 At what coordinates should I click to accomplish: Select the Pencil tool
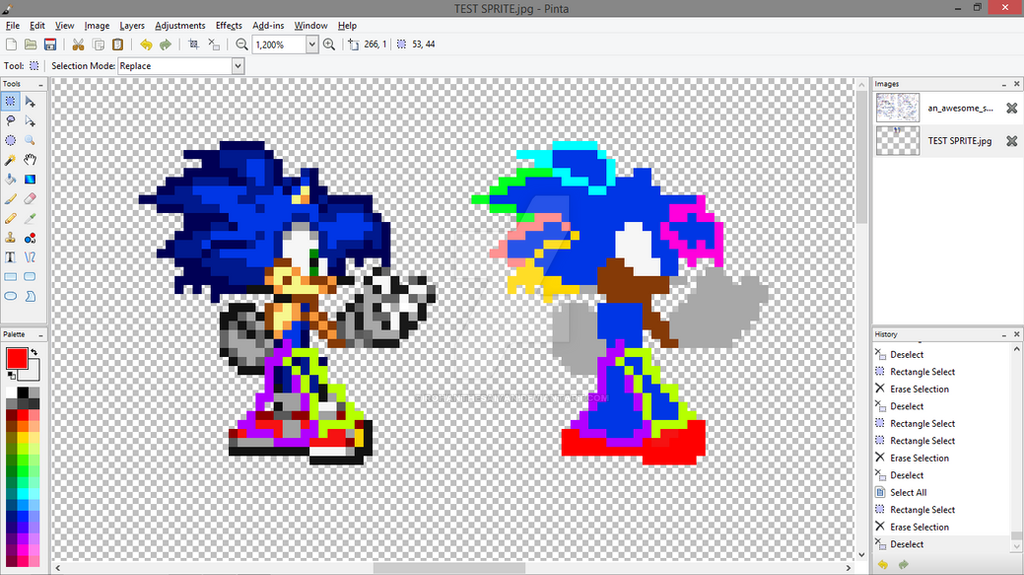click(x=10, y=218)
